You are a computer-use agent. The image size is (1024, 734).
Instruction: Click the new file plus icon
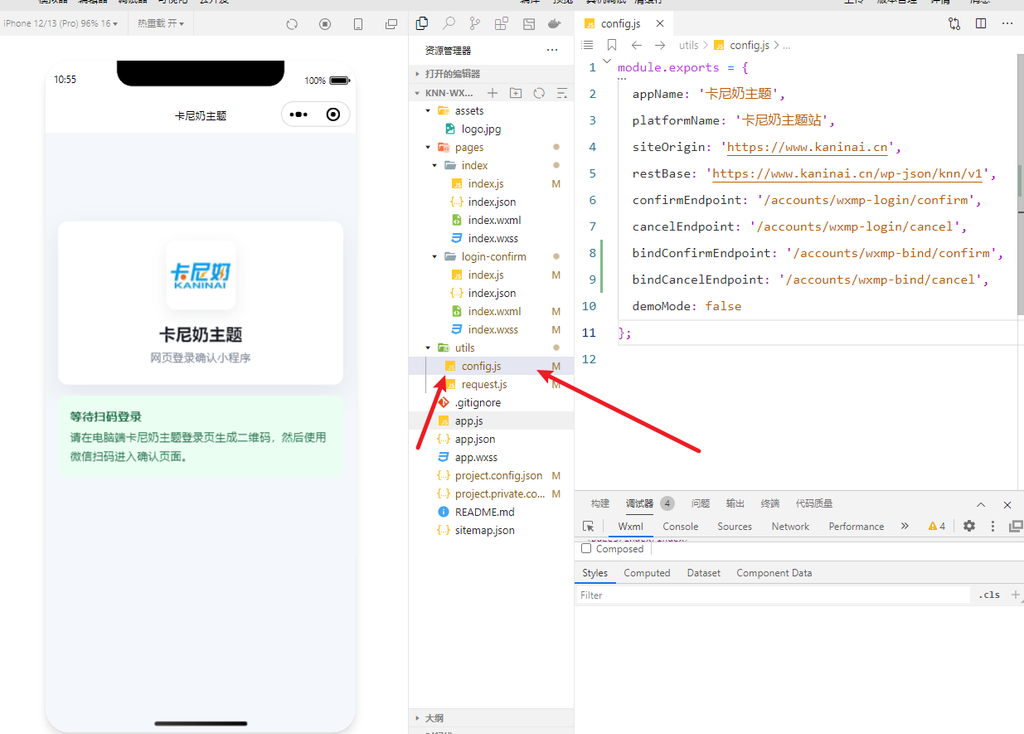coord(492,93)
